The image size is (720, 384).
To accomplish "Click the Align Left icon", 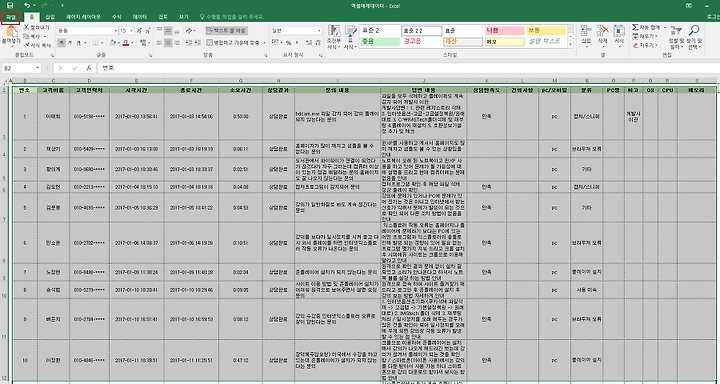I will pyautogui.click(x=159, y=43).
